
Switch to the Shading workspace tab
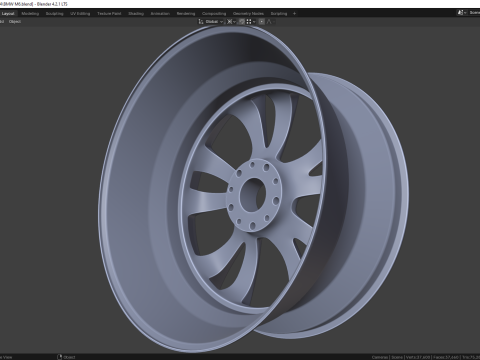coord(136,14)
